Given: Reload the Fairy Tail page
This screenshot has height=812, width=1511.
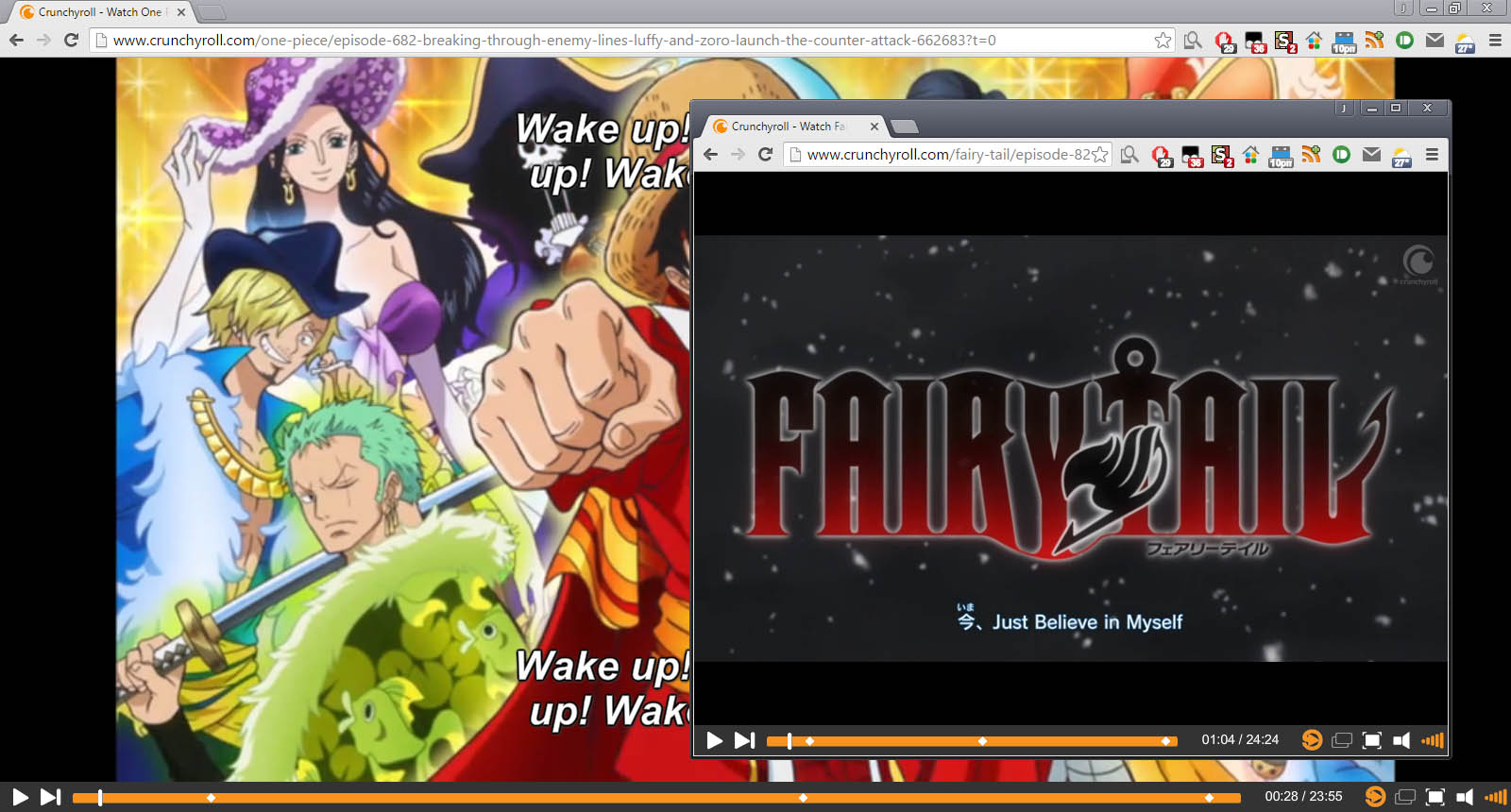Looking at the screenshot, I should tap(766, 154).
